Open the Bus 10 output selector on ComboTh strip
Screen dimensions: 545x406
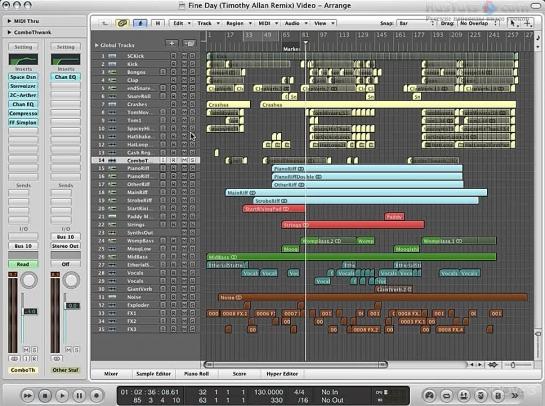coord(23,246)
